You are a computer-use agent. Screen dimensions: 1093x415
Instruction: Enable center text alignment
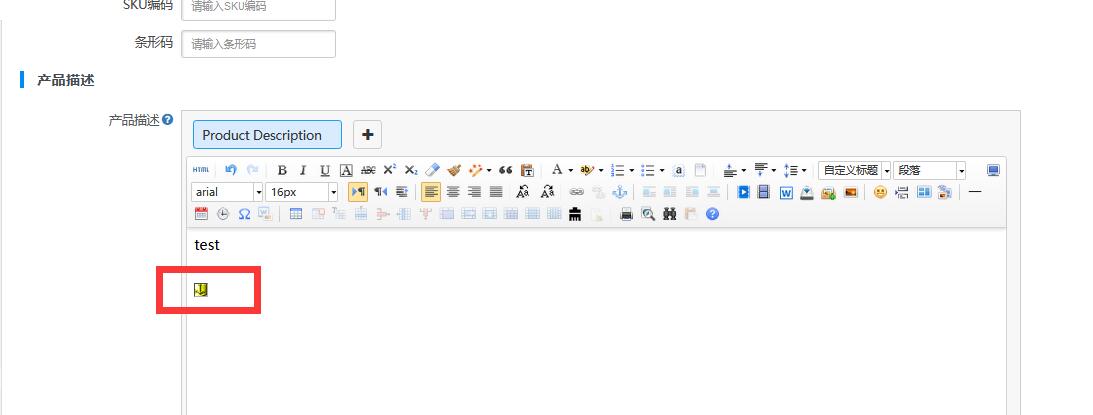click(x=453, y=192)
